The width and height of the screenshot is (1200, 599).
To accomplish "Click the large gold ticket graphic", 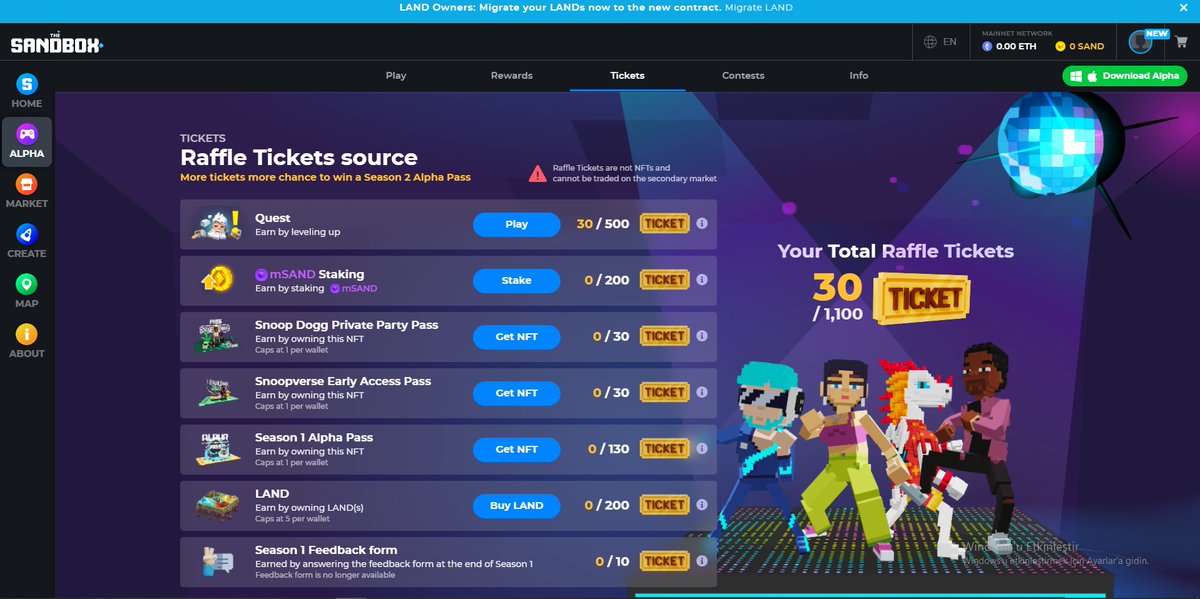I will pyautogui.click(x=921, y=297).
